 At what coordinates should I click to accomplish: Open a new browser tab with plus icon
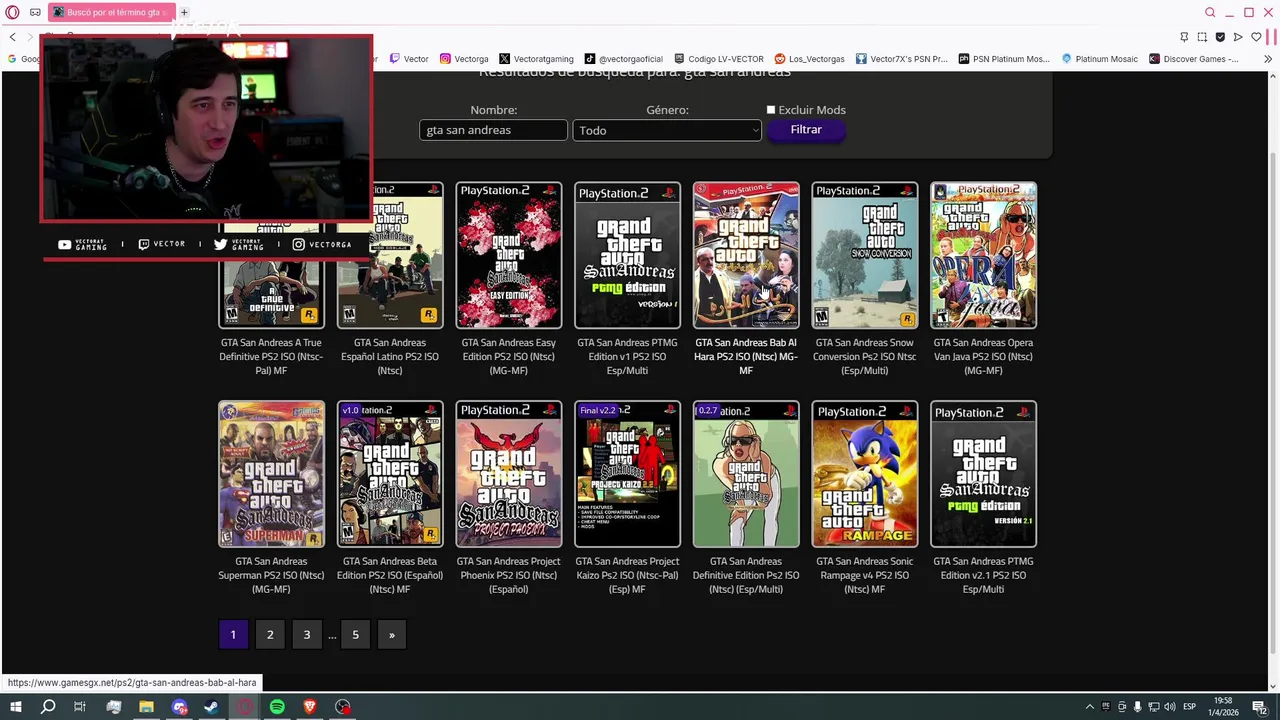[x=184, y=12]
